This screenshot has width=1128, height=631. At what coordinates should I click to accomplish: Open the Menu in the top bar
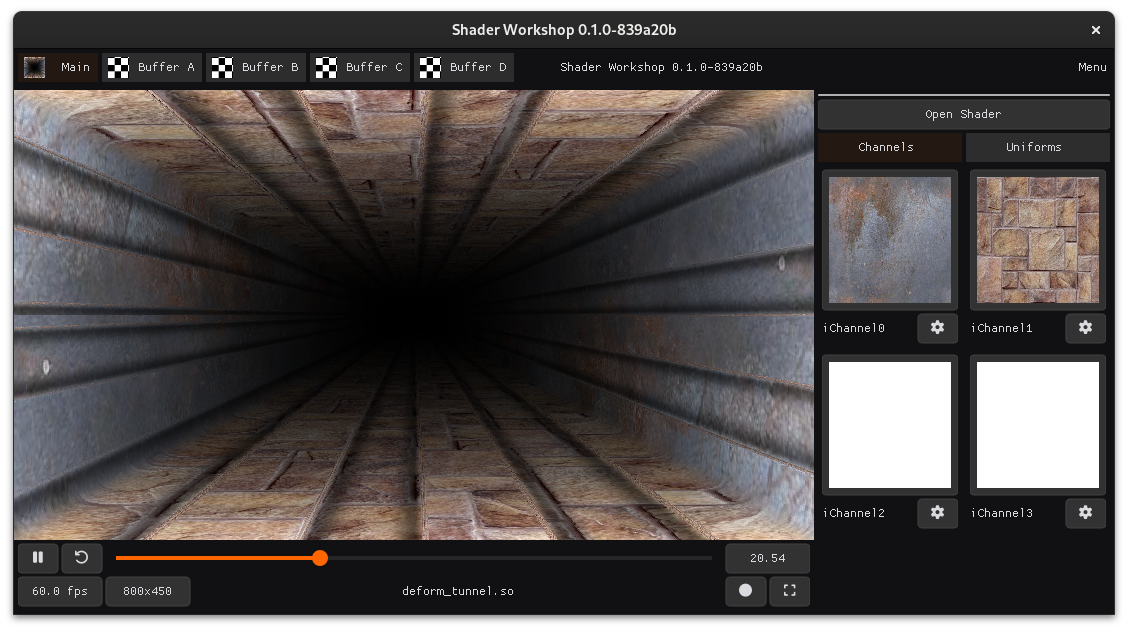pos(1092,67)
